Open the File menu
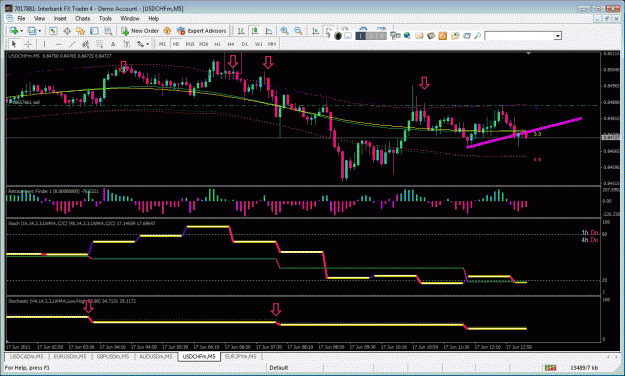This screenshot has width=625, height=376. pyautogui.click(x=21, y=18)
